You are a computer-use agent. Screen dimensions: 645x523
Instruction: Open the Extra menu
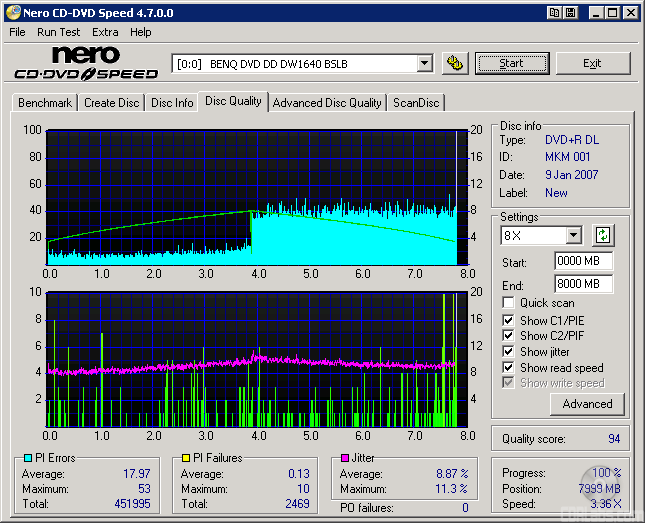pos(105,32)
